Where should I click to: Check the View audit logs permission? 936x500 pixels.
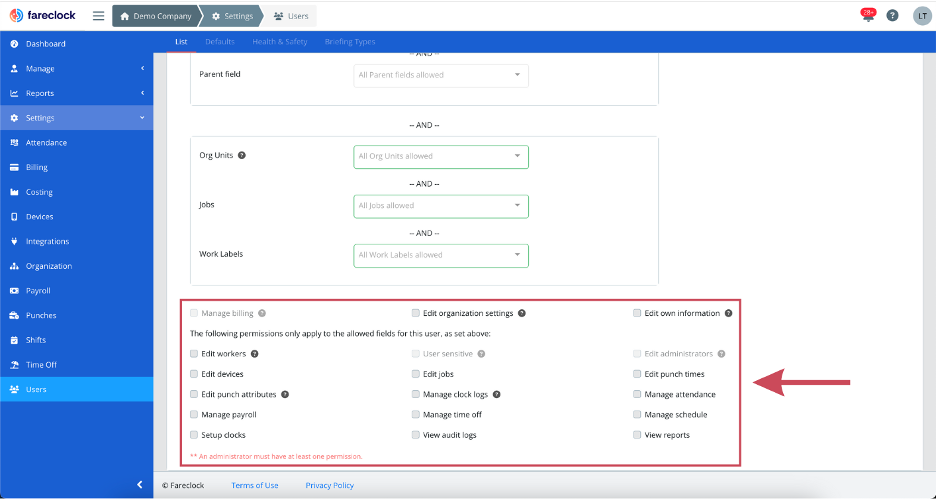415,435
